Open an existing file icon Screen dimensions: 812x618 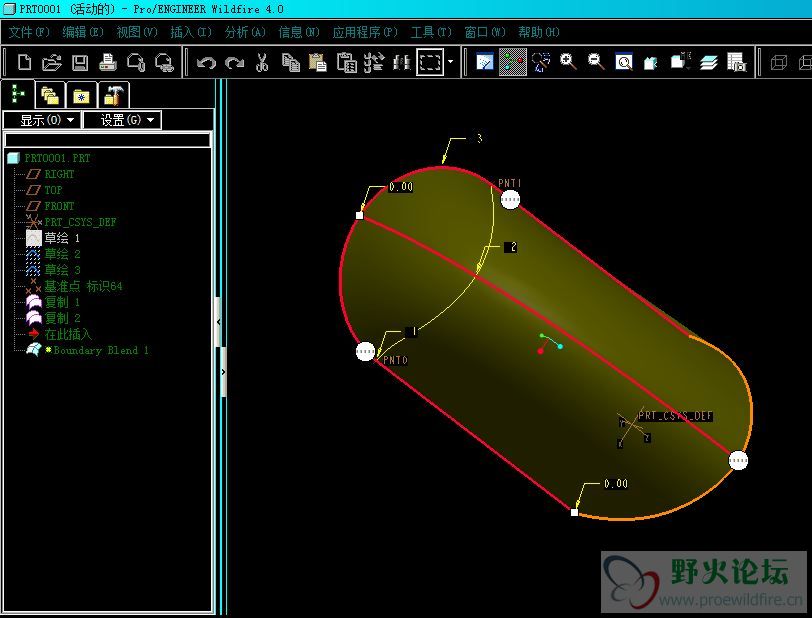click(x=52, y=63)
